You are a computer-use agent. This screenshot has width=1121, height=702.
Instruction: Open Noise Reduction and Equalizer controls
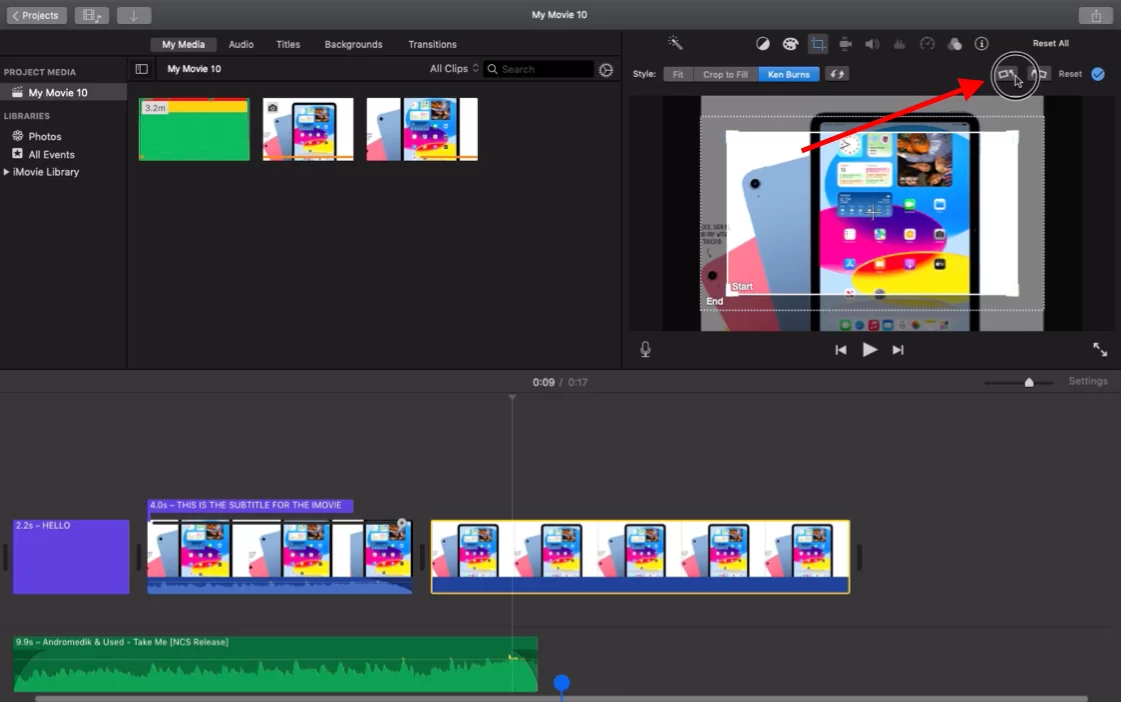899,44
